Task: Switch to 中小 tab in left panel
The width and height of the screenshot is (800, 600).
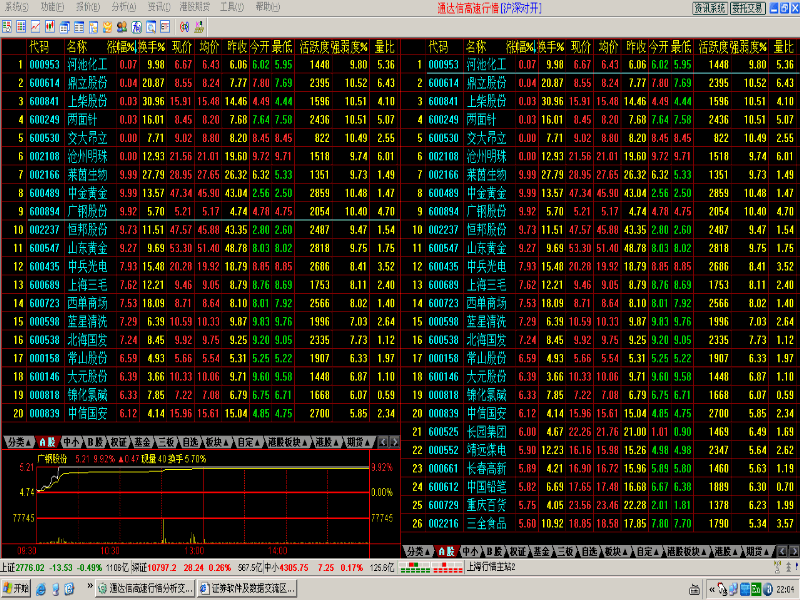Action: 71,442
